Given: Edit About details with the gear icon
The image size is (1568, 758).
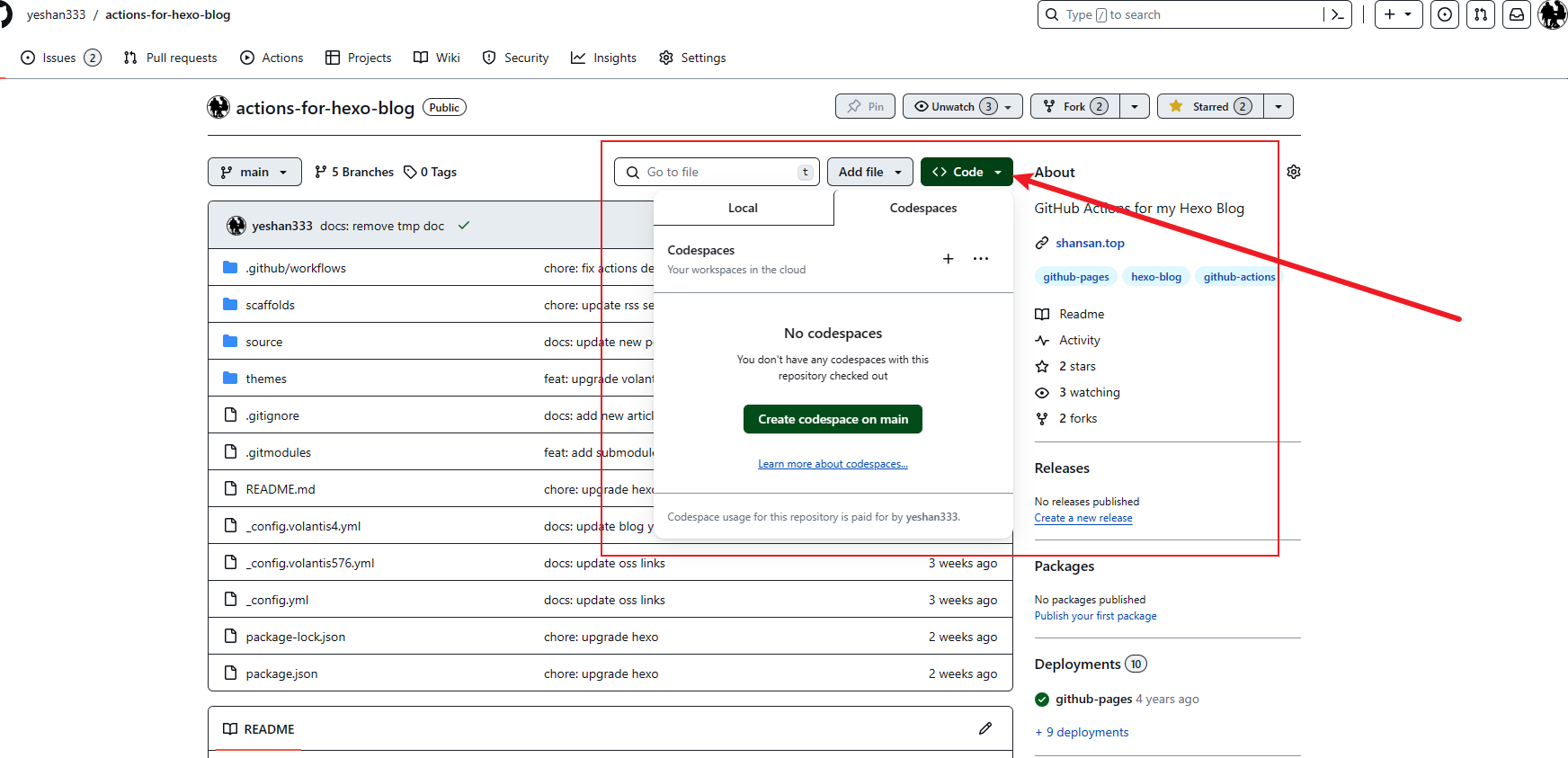Looking at the screenshot, I should pos(1294,172).
